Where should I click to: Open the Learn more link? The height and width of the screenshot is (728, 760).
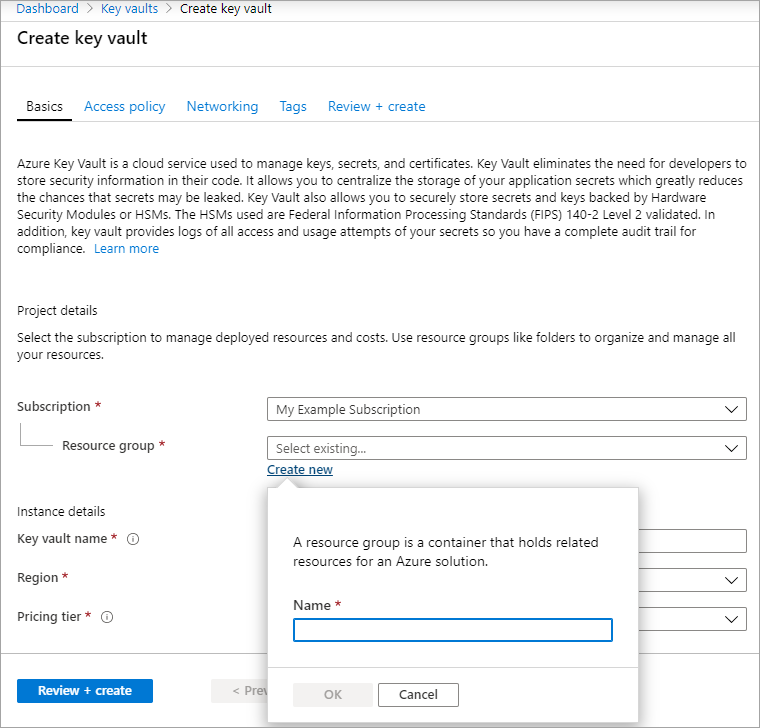tap(126, 249)
